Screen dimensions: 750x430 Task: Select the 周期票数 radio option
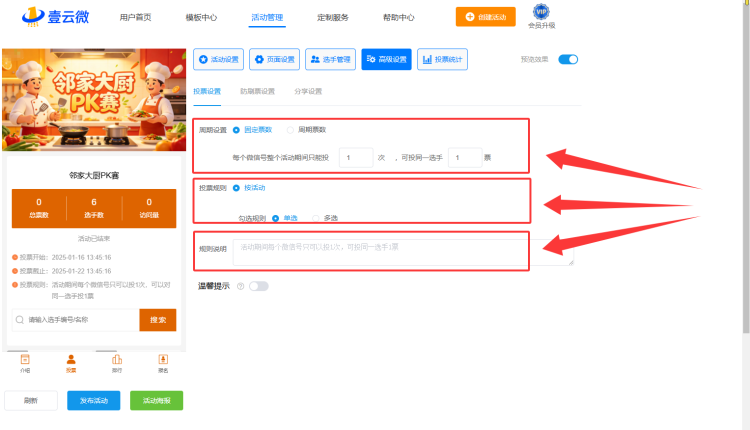click(290, 130)
